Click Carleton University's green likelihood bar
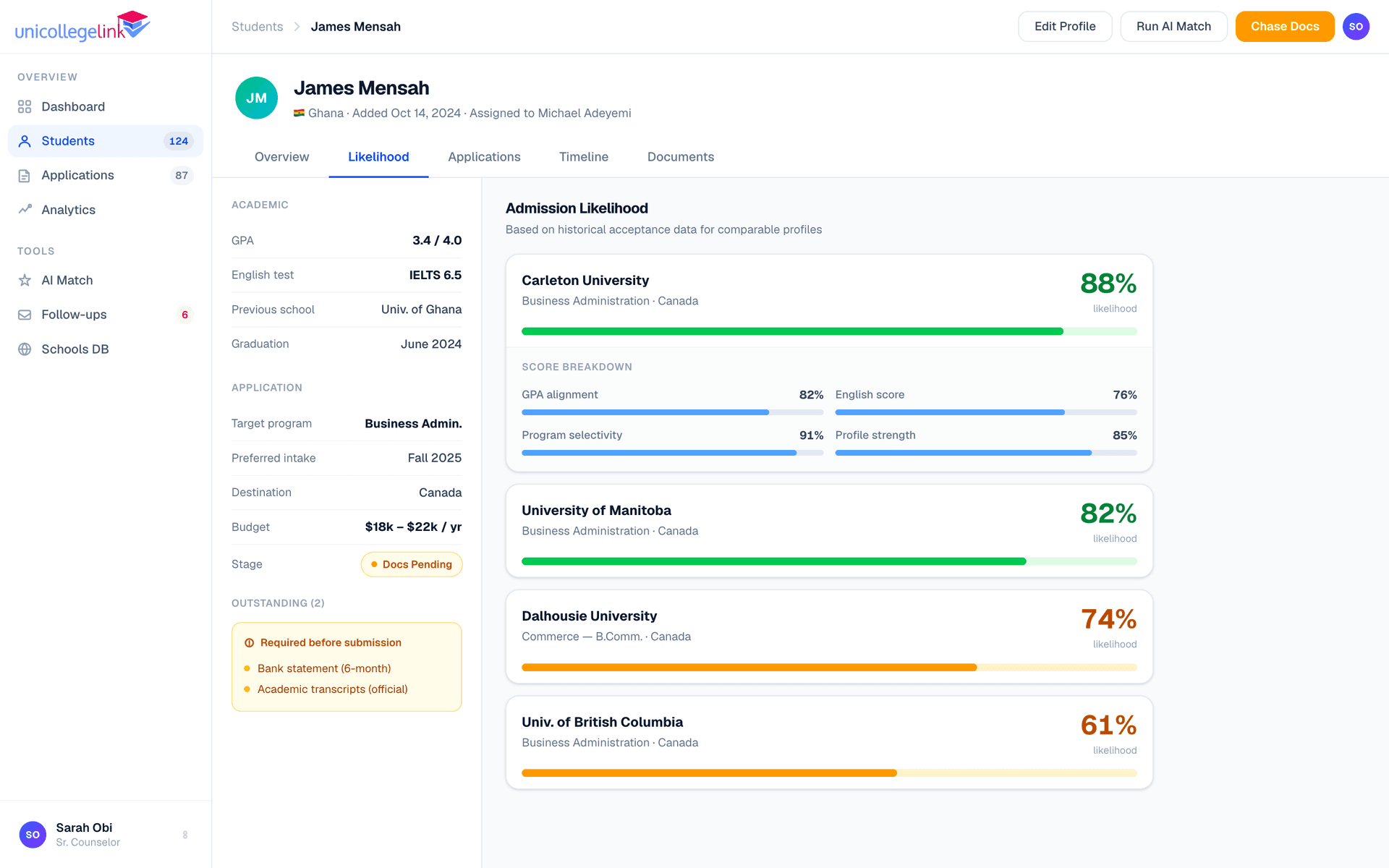1389x868 pixels. 829,331
